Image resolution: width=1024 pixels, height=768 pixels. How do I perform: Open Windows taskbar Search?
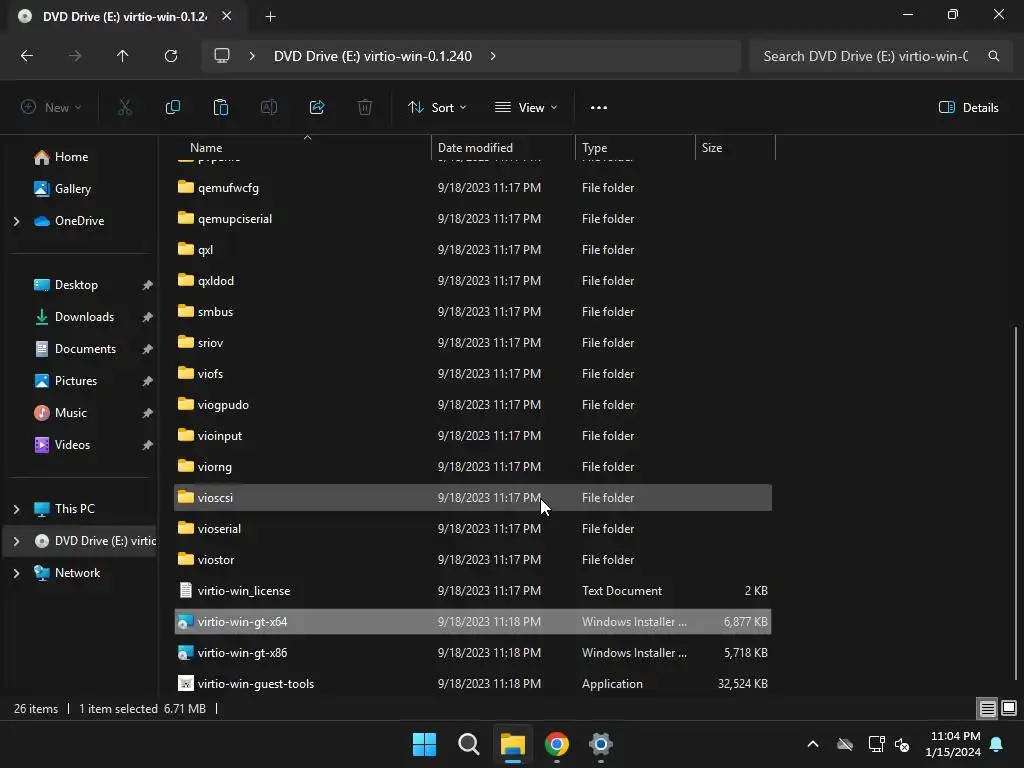(x=469, y=744)
